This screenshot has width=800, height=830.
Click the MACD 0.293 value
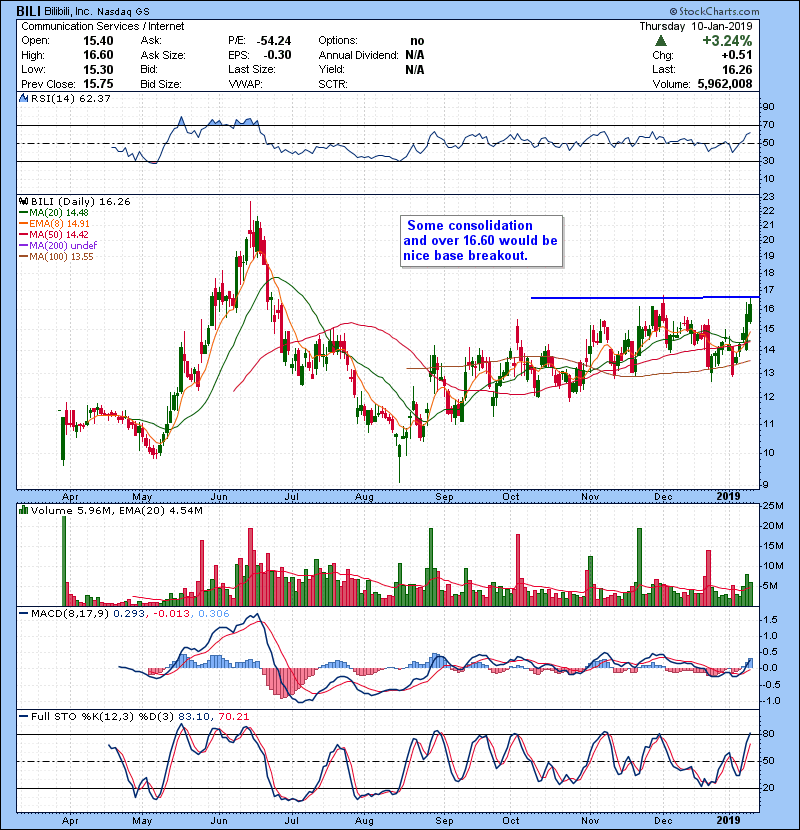[x=129, y=614]
